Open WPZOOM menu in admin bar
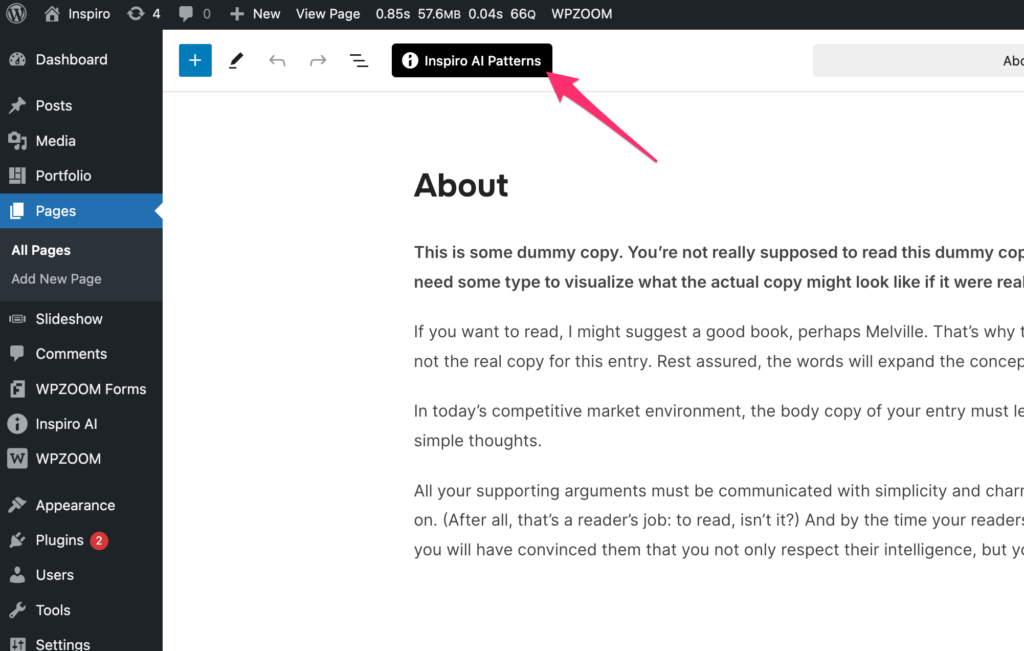Viewport: 1024px width, 651px height. pos(582,14)
